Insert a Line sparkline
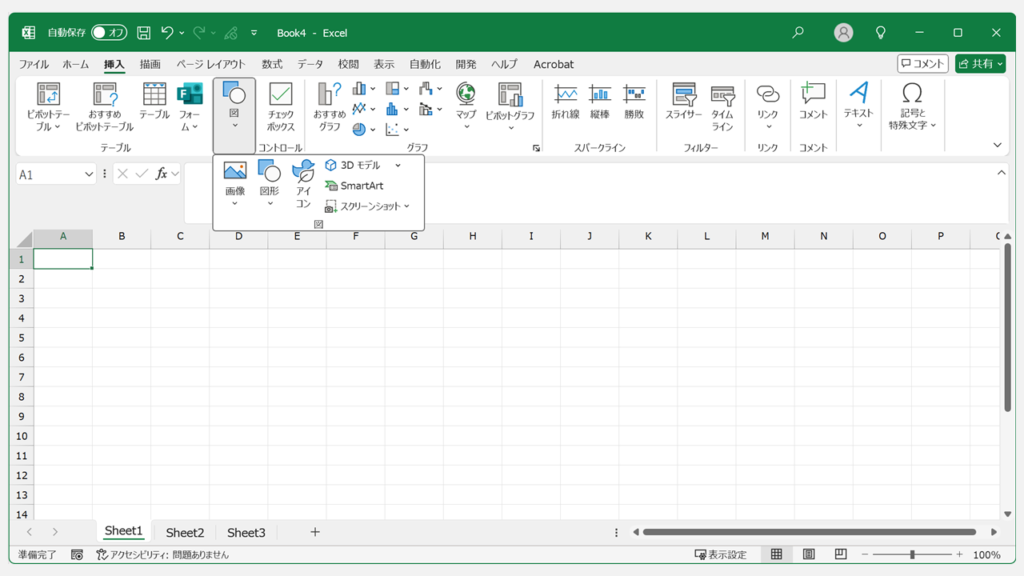Viewport: 1024px width, 576px height. (565, 101)
